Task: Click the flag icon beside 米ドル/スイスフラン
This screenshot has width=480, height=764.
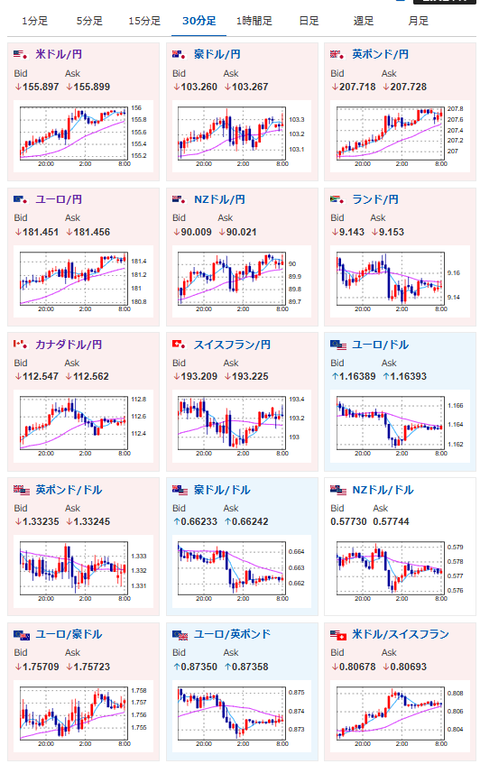Action: [338, 635]
